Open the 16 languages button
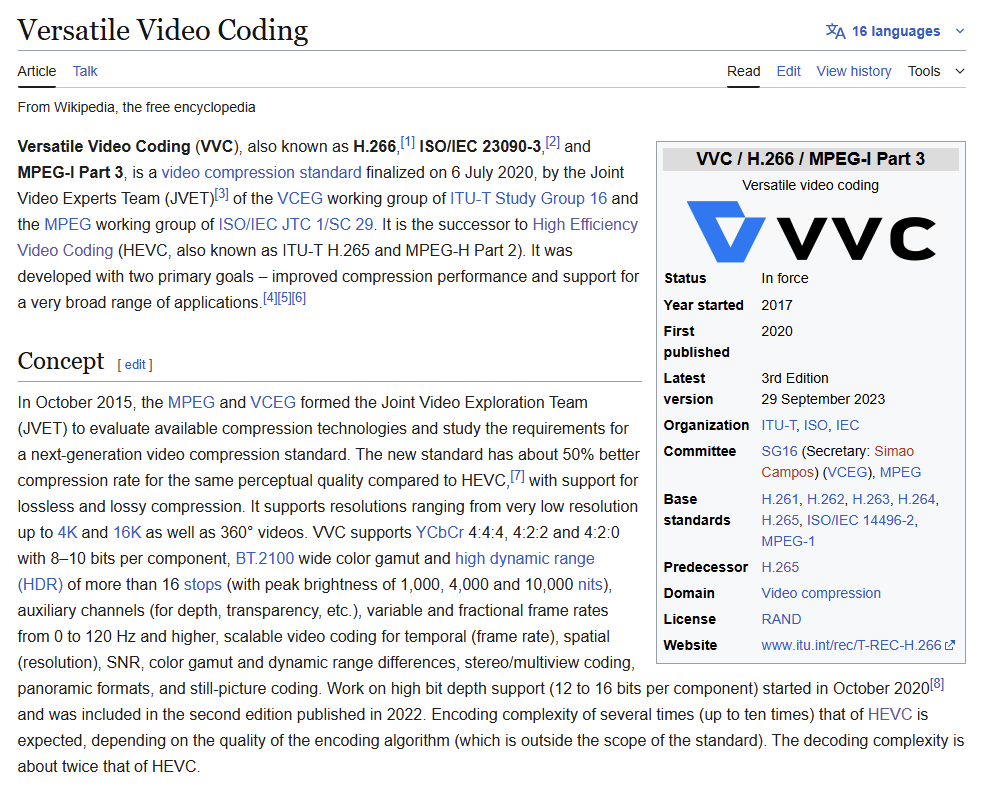The image size is (985, 795). (x=895, y=31)
